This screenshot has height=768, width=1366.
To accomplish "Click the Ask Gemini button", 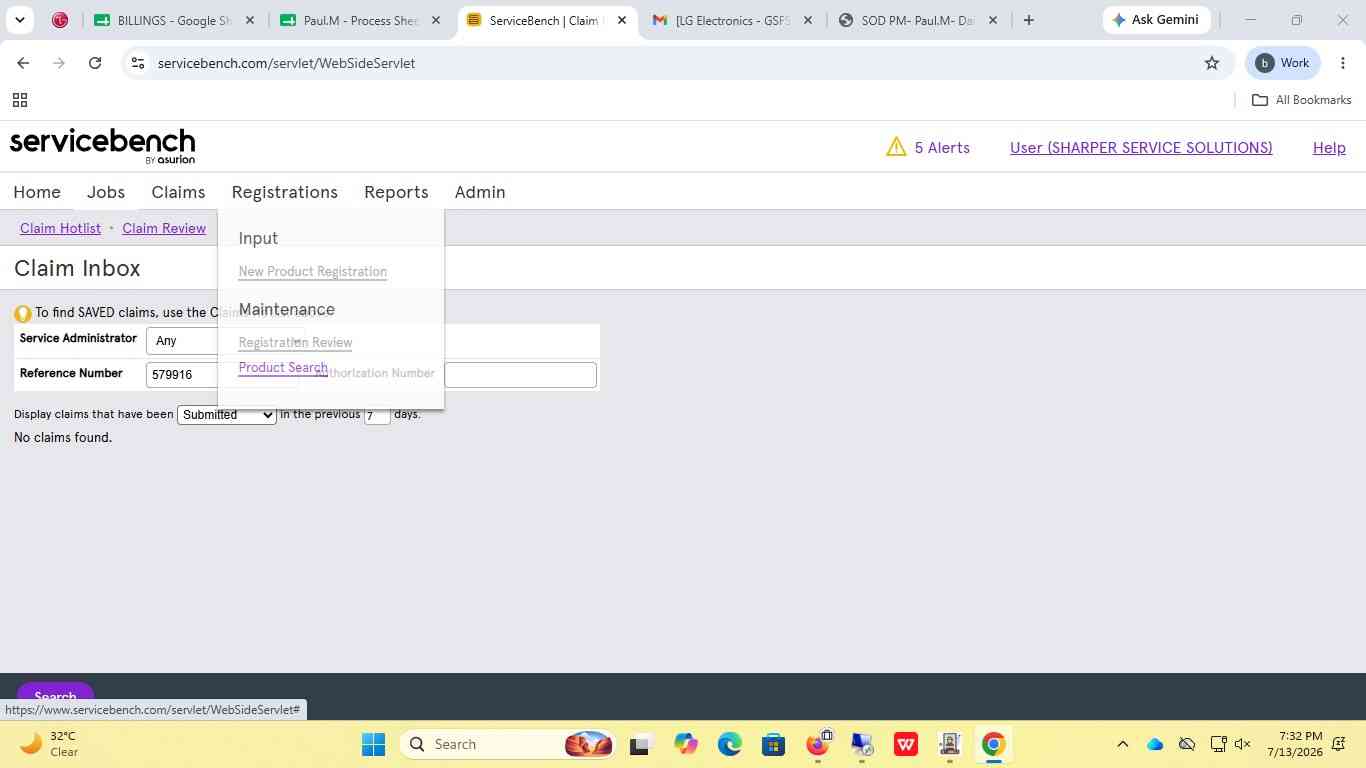I will 1155,20.
